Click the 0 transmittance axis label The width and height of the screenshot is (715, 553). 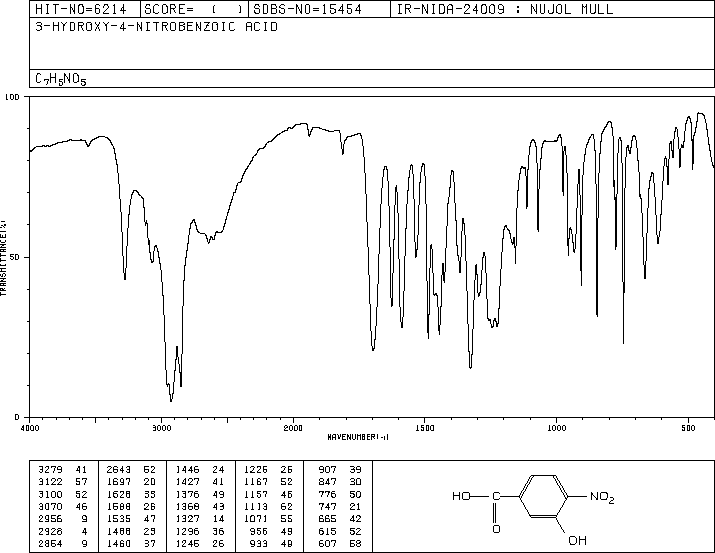17,417
